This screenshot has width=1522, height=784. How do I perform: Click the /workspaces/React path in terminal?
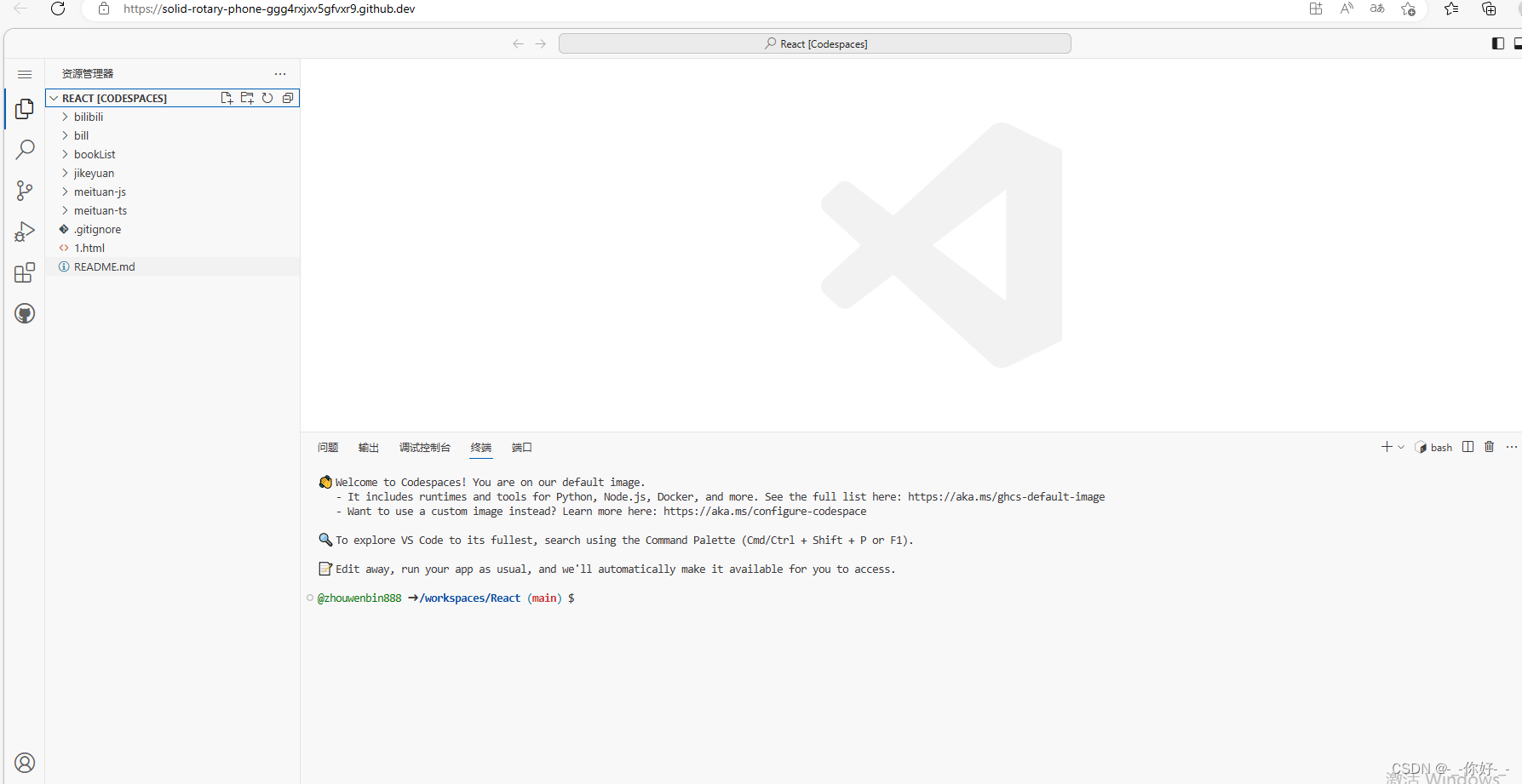point(470,598)
